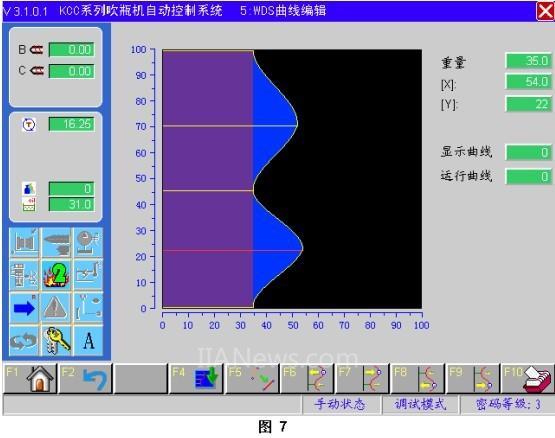Click the F6 curve point button
This screenshot has height=438, width=555.
tap(307, 379)
